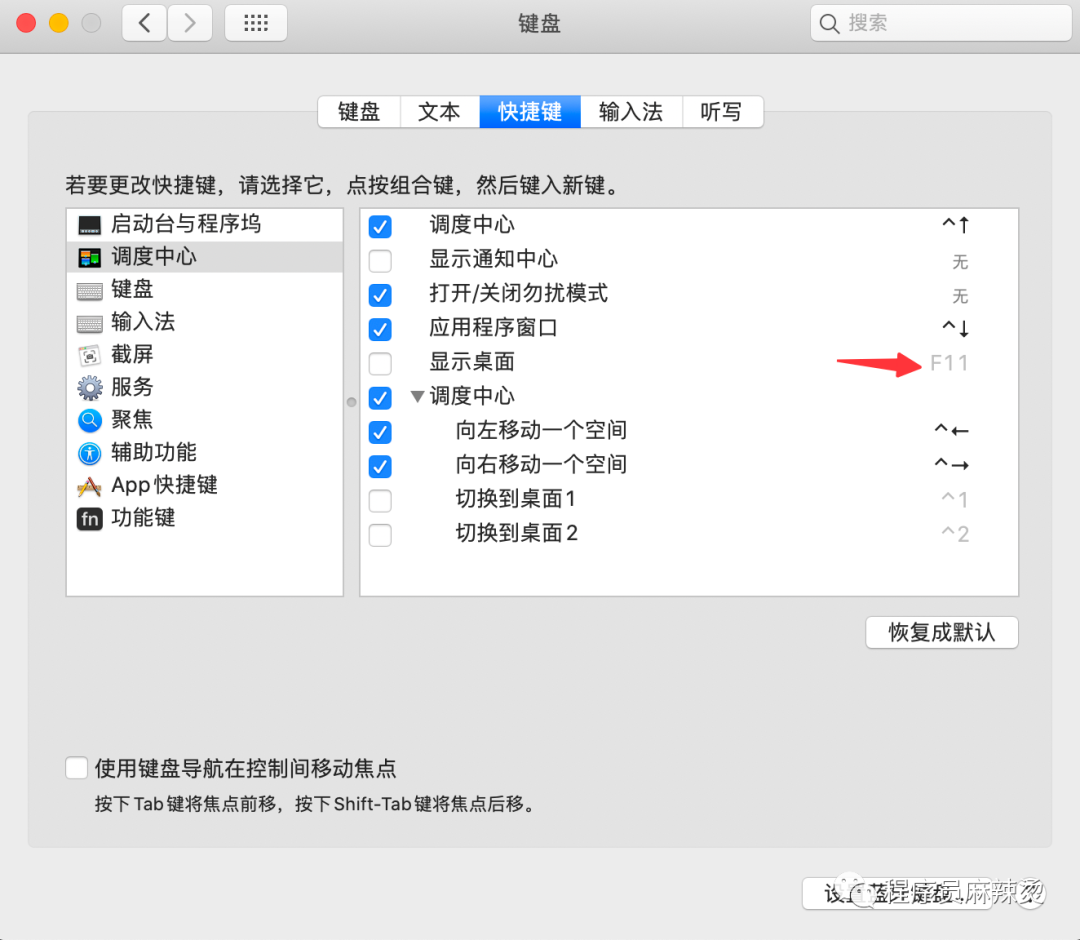Collapse the 调度中心 disclosure triangle
The width and height of the screenshot is (1080, 940).
tap(417, 396)
